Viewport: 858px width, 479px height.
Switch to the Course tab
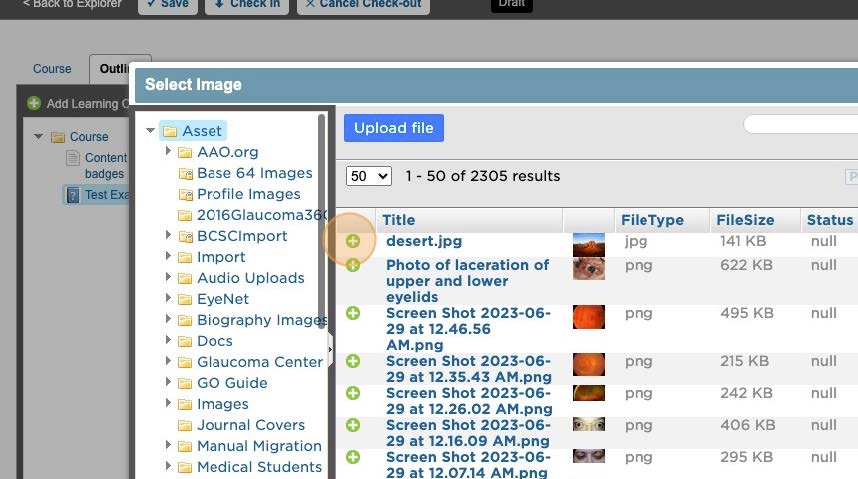(x=52, y=69)
